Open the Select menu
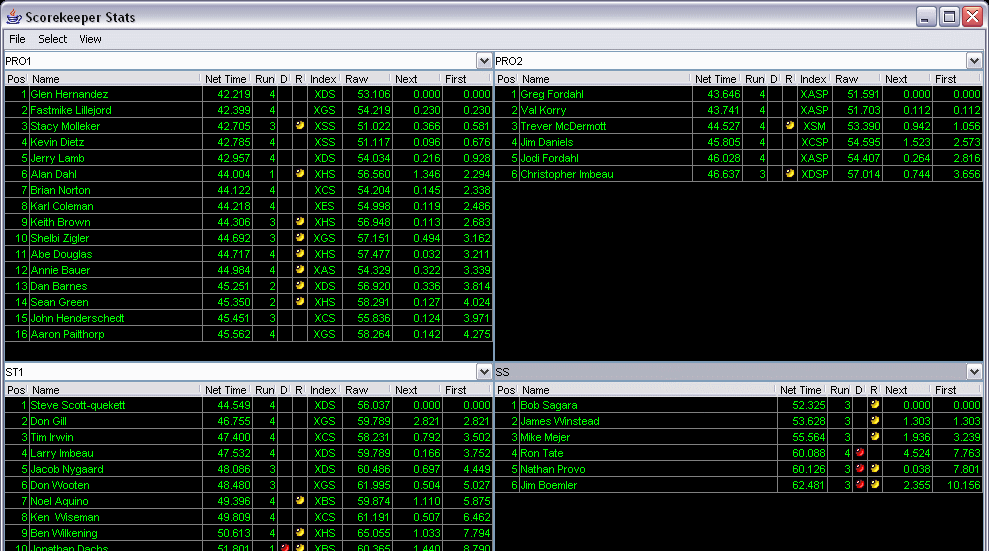Screen dimensions: 989x551 point(52,39)
